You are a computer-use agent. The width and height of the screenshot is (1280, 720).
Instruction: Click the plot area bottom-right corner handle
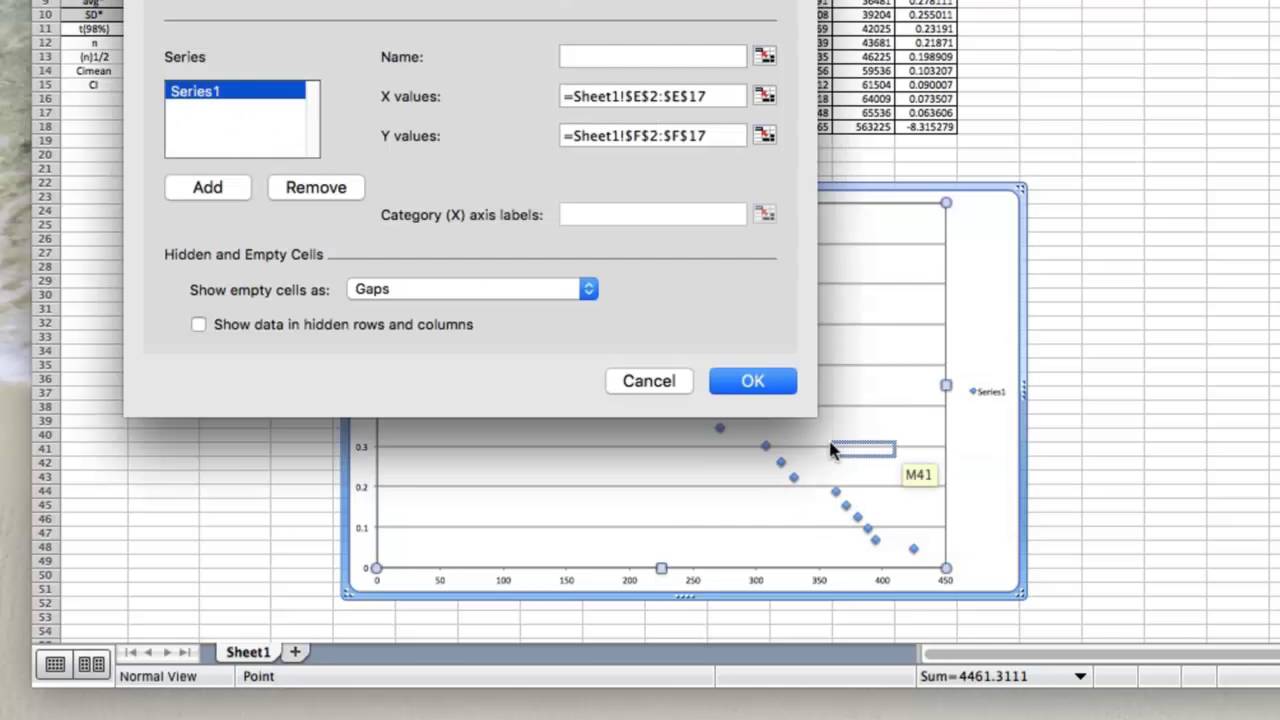tap(946, 568)
